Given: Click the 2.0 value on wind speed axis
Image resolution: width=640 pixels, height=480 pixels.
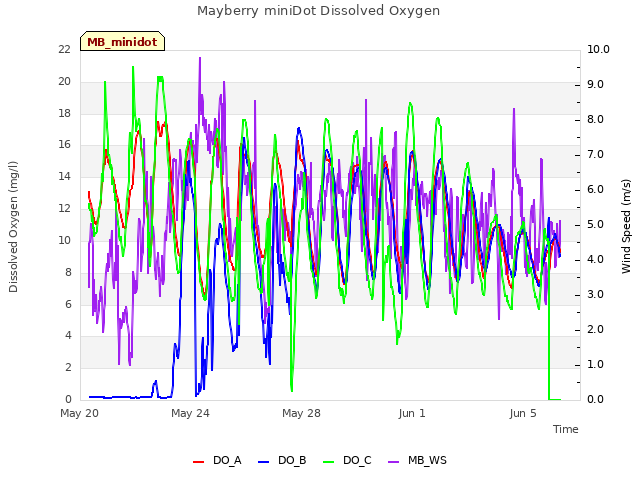Looking at the screenshot, I should point(595,329).
